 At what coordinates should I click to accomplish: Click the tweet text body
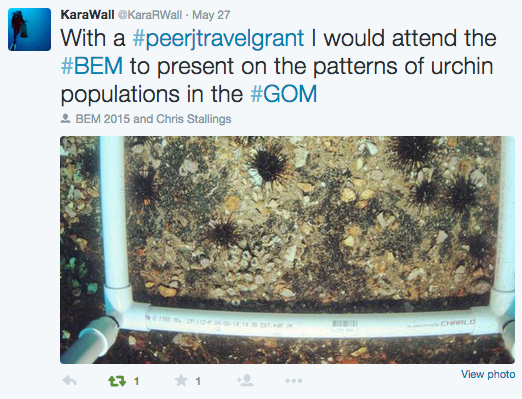(x=278, y=66)
